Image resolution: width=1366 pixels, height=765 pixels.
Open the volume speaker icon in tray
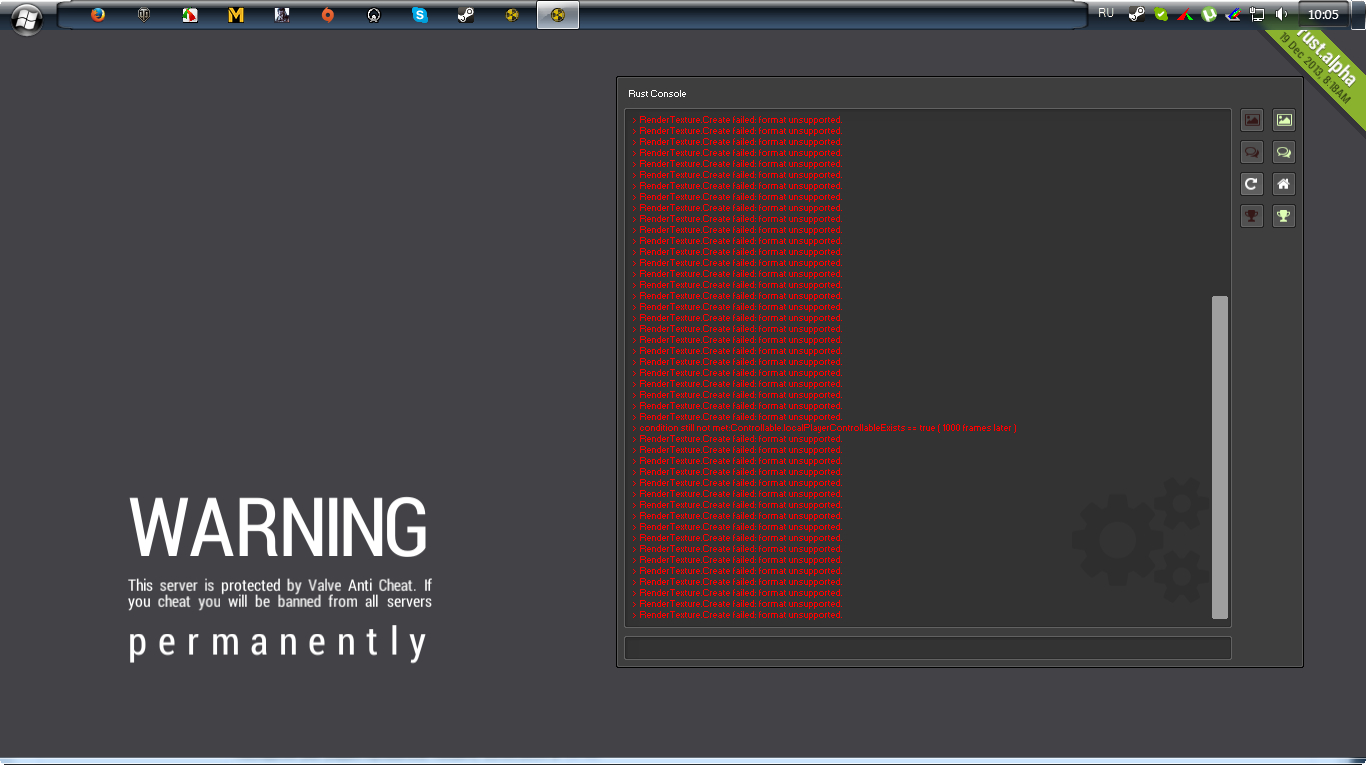point(1282,15)
